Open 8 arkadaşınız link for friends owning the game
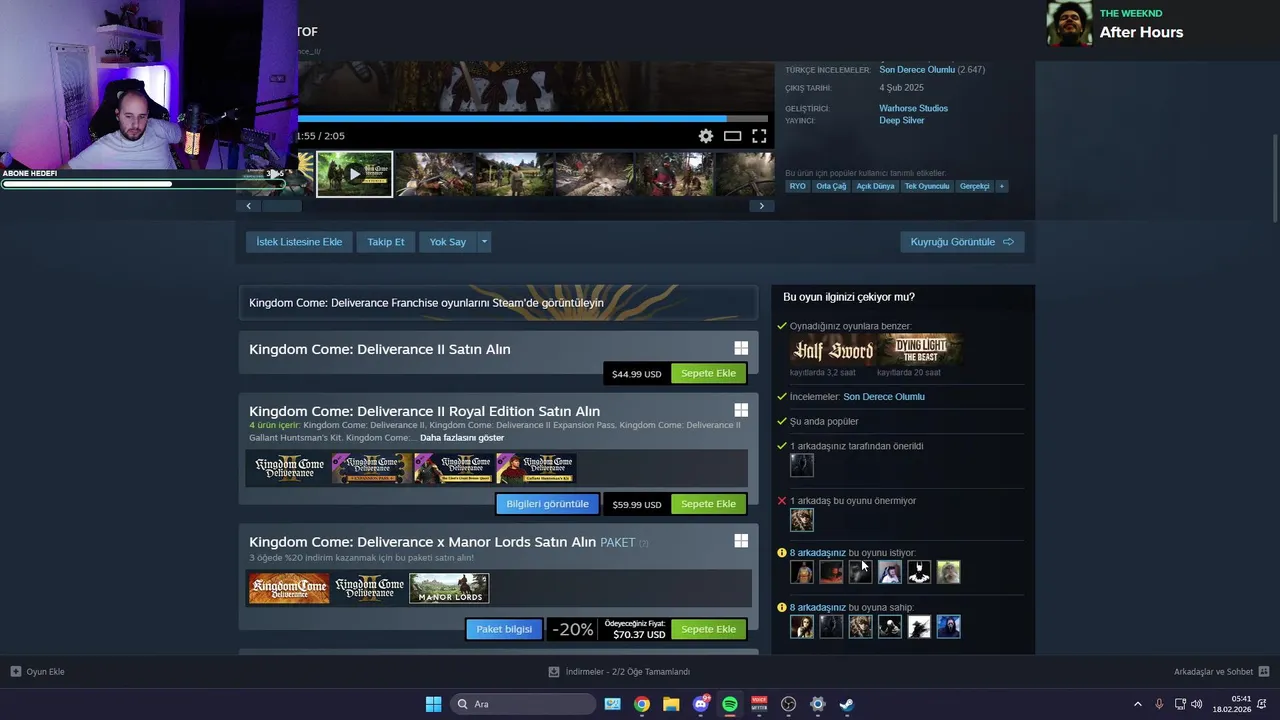The height and width of the screenshot is (720, 1280). pyautogui.click(x=817, y=608)
